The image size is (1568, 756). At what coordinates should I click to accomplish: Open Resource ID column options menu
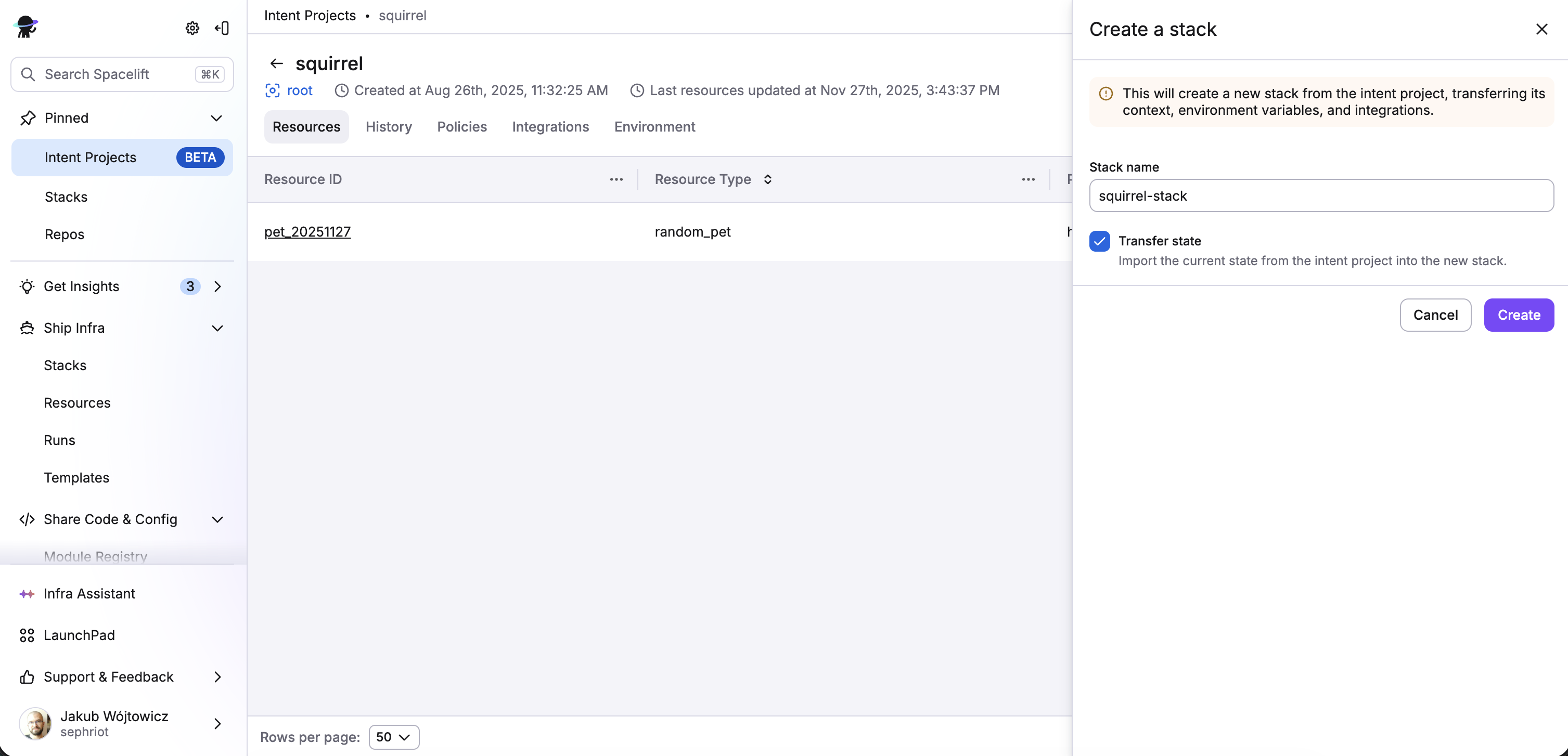[616, 179]
